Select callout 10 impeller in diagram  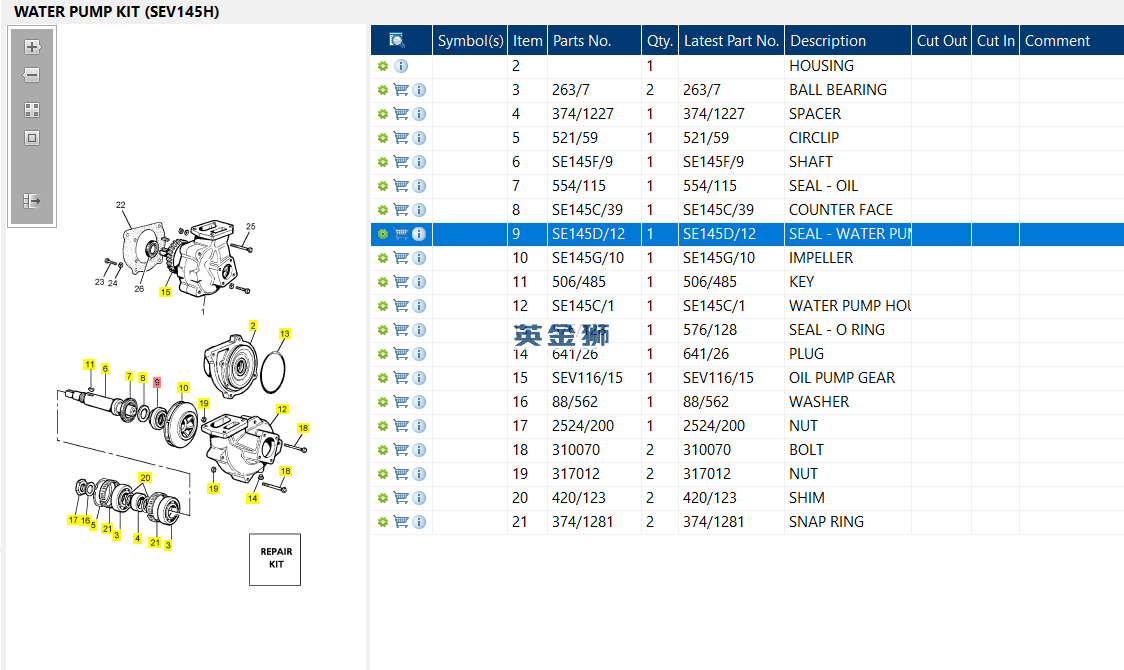pos(184,388)
